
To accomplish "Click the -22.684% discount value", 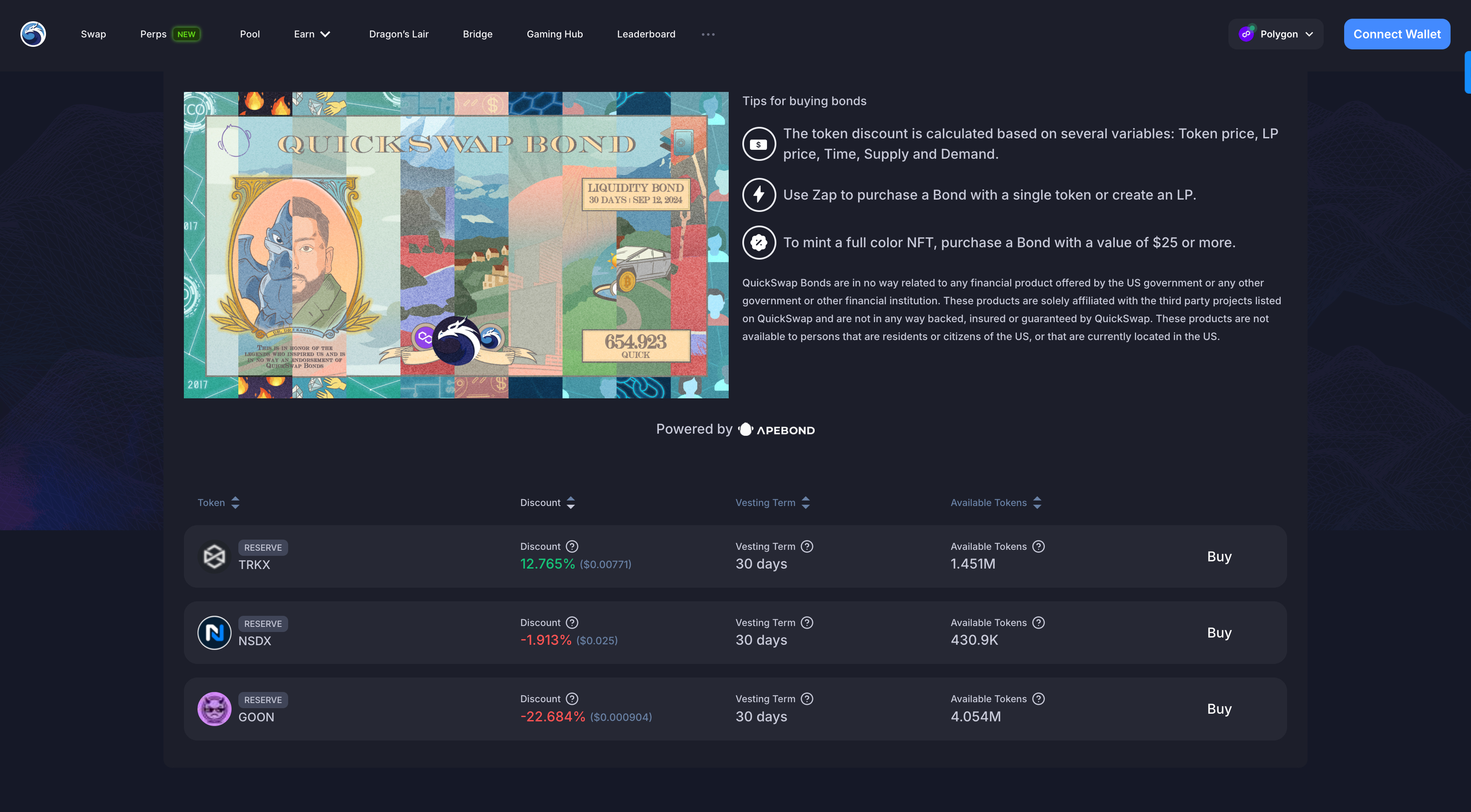I will [553, 717].
